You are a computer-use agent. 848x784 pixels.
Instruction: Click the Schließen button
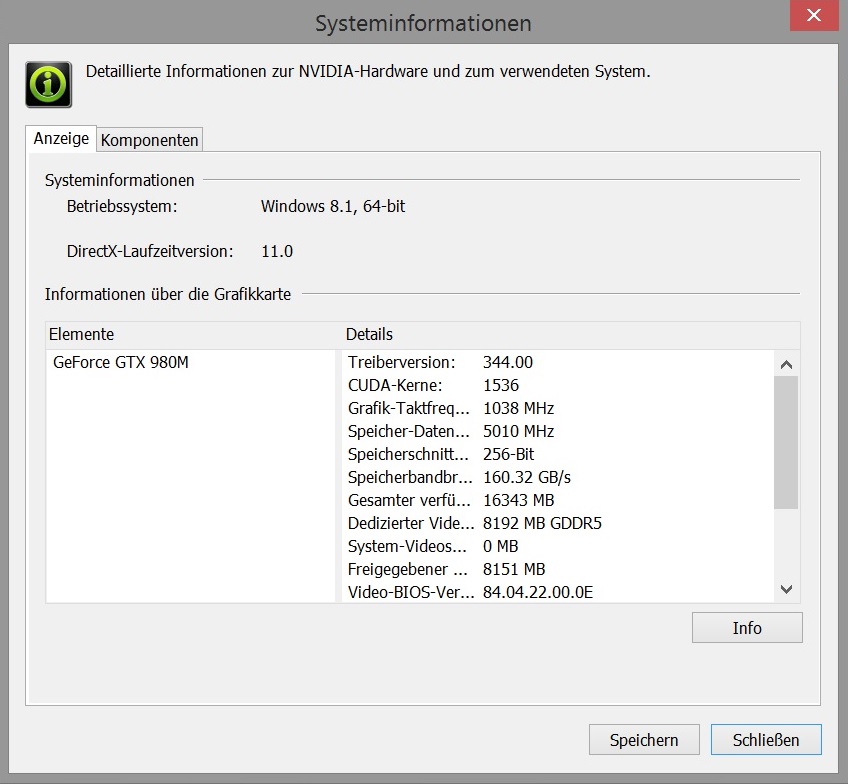point(766,740)
